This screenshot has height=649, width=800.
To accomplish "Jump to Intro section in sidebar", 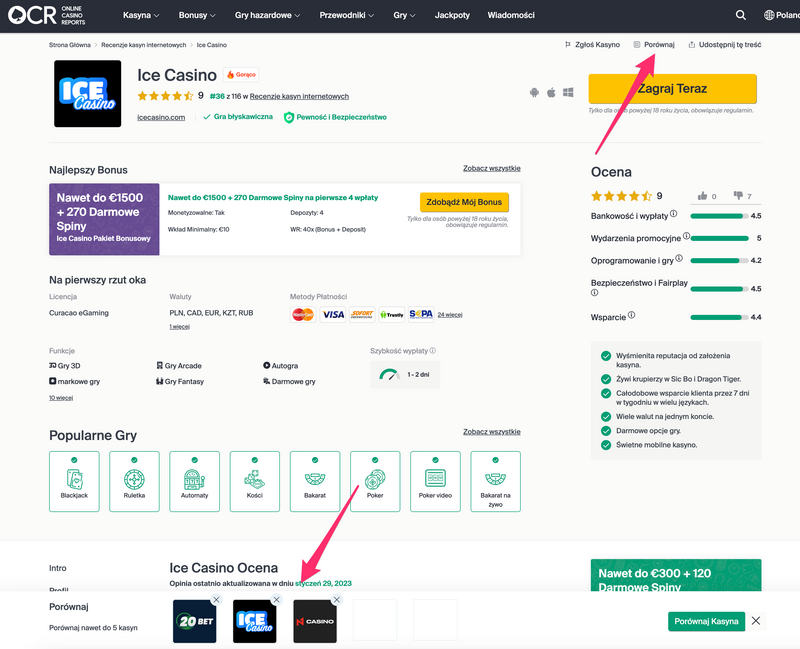I will point(58,568).
